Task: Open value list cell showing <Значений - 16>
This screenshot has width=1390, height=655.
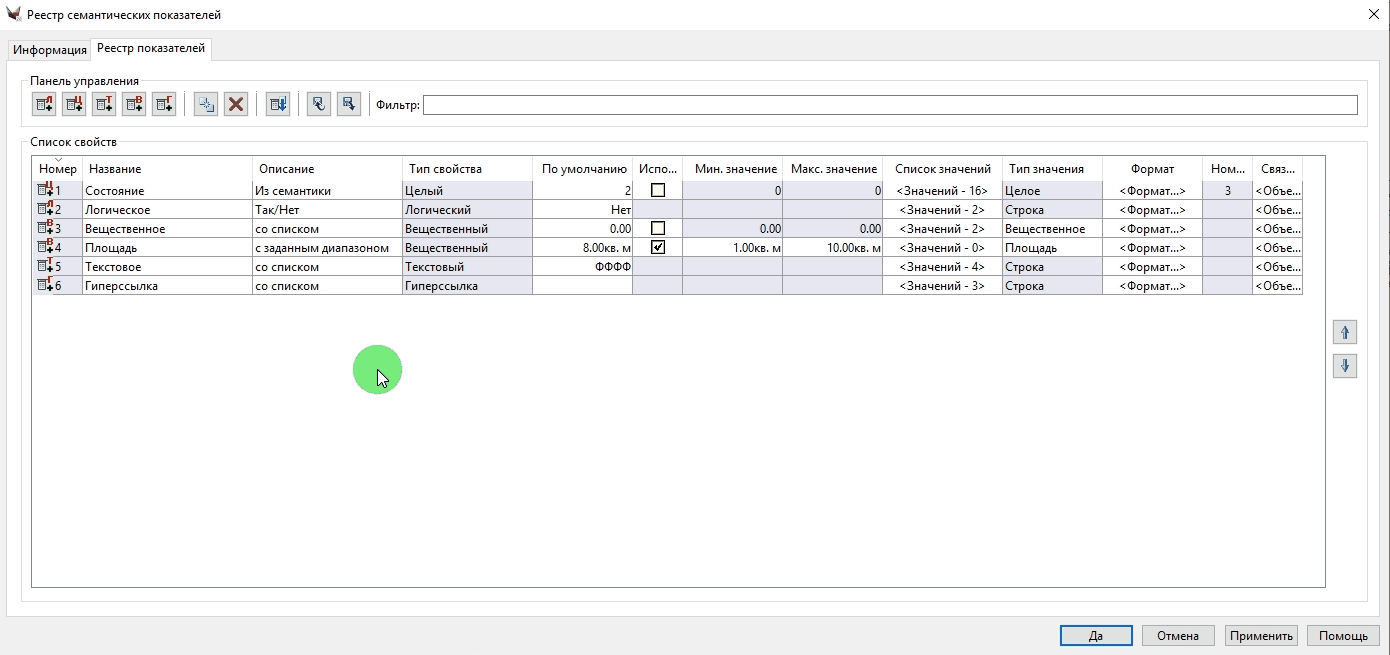Action: tap(942, 190)
